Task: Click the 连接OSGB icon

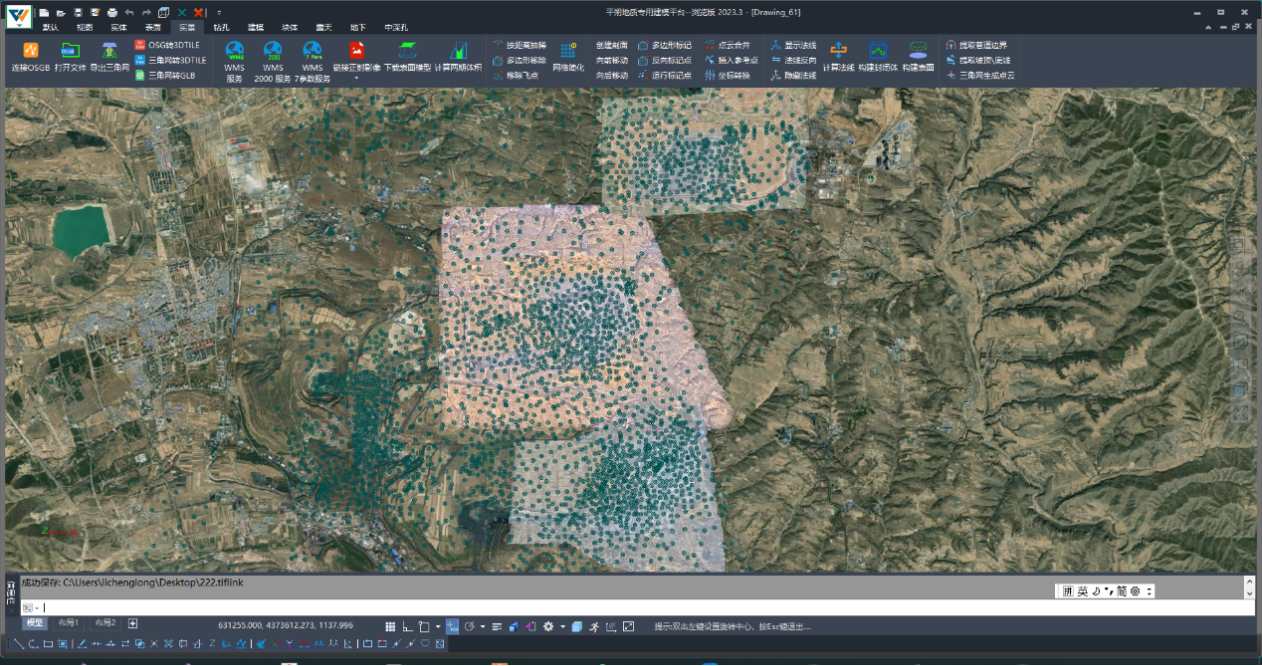Action: pos(30,51)
